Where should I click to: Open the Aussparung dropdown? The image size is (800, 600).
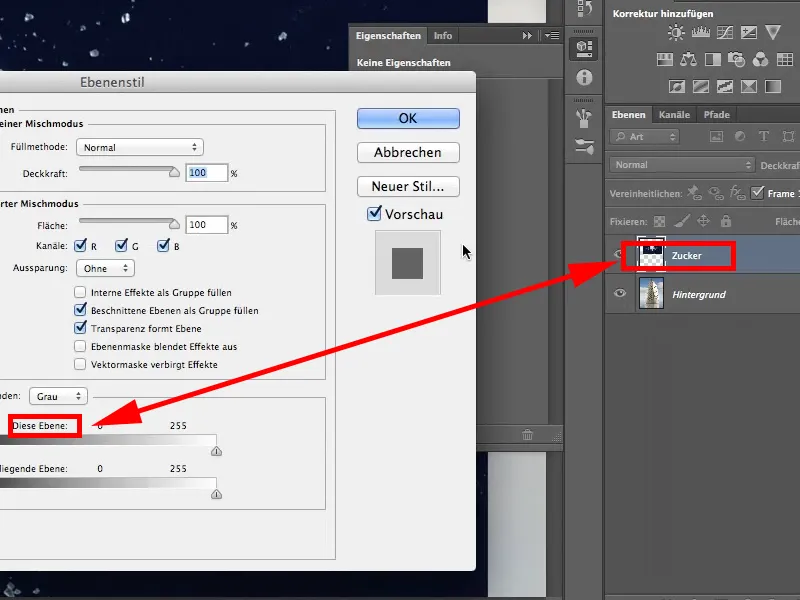(x=105, y=268)
